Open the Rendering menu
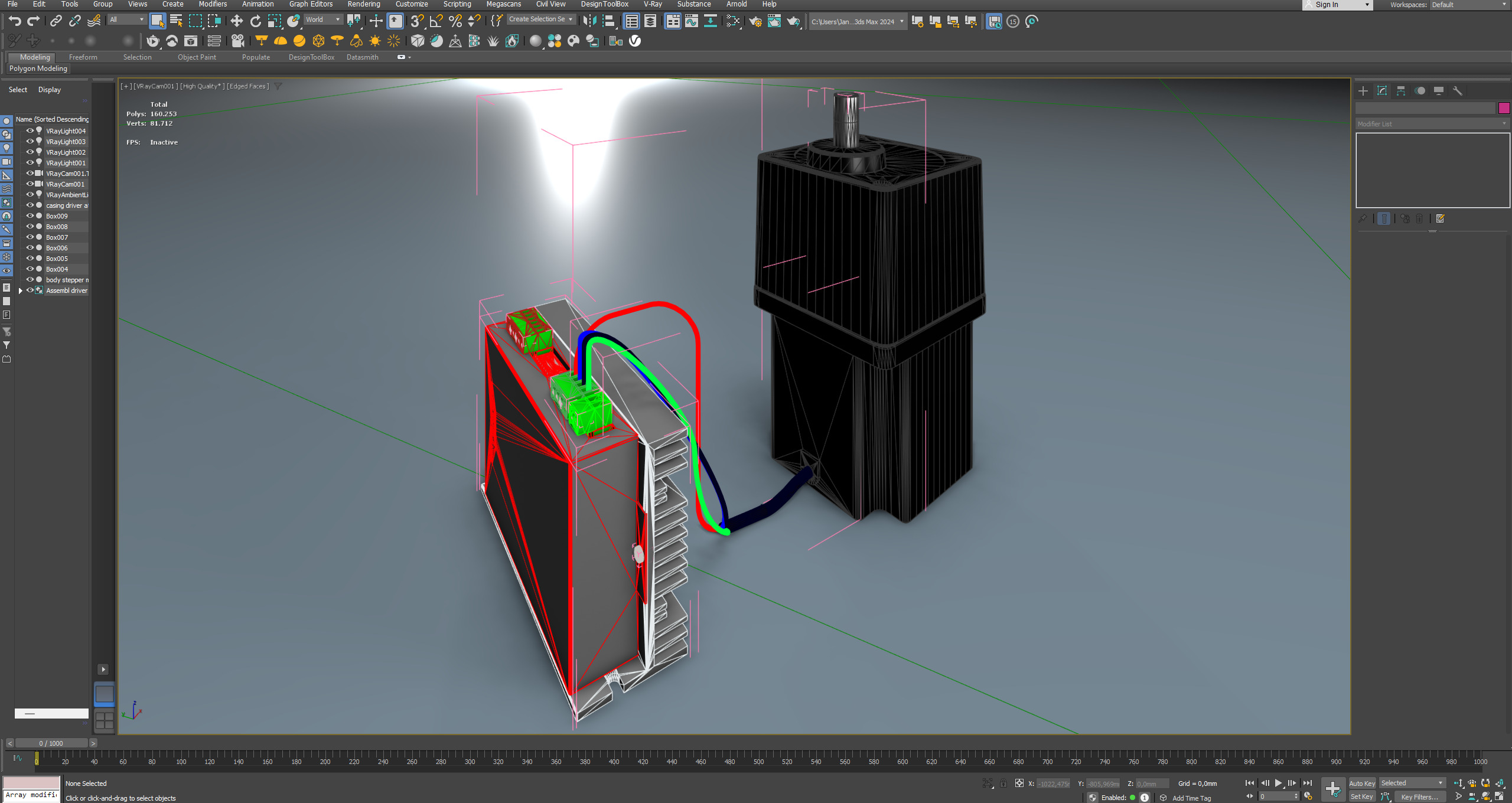 tap(364, 4)
